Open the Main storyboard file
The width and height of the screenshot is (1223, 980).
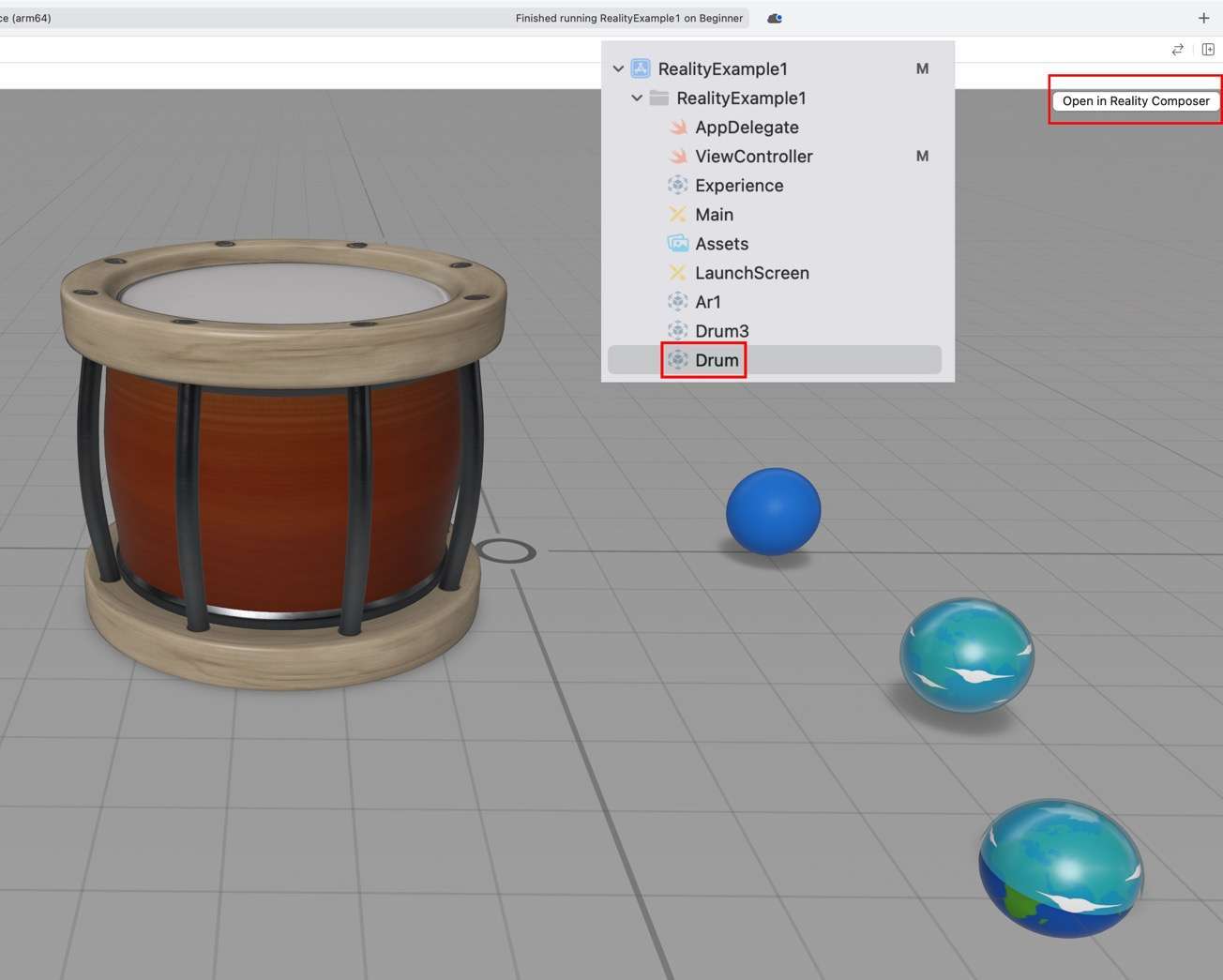(714, 215)
